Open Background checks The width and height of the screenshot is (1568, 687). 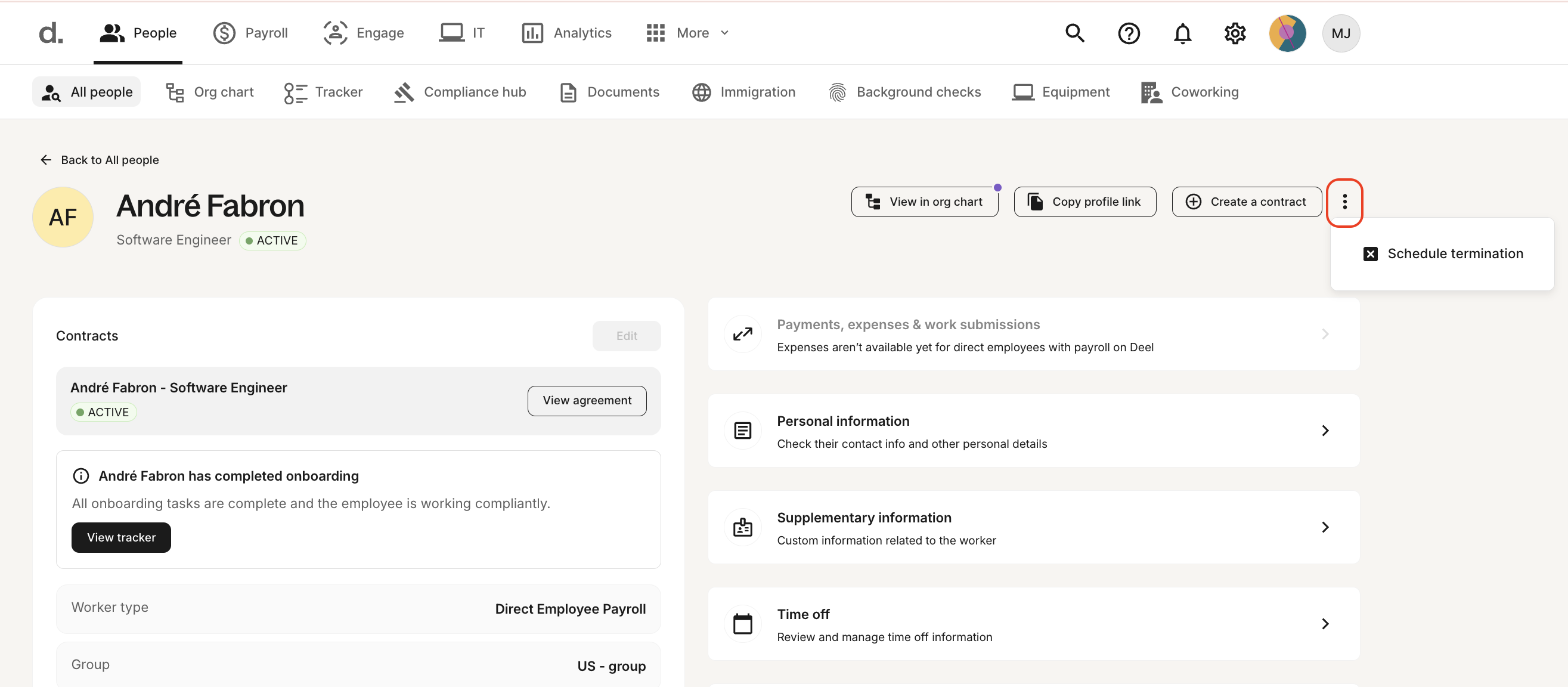(x=904, y=92)
